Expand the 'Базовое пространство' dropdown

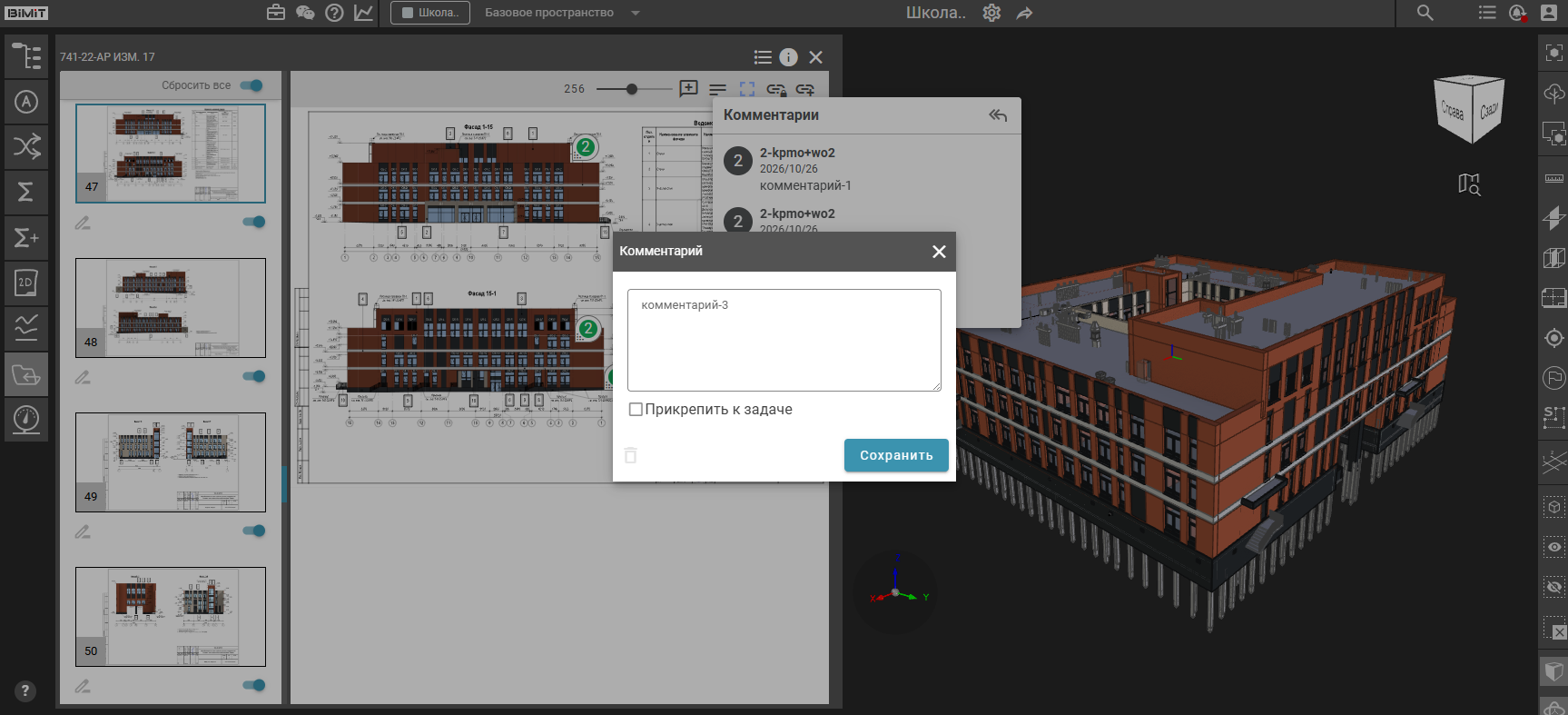pos(562,13)
